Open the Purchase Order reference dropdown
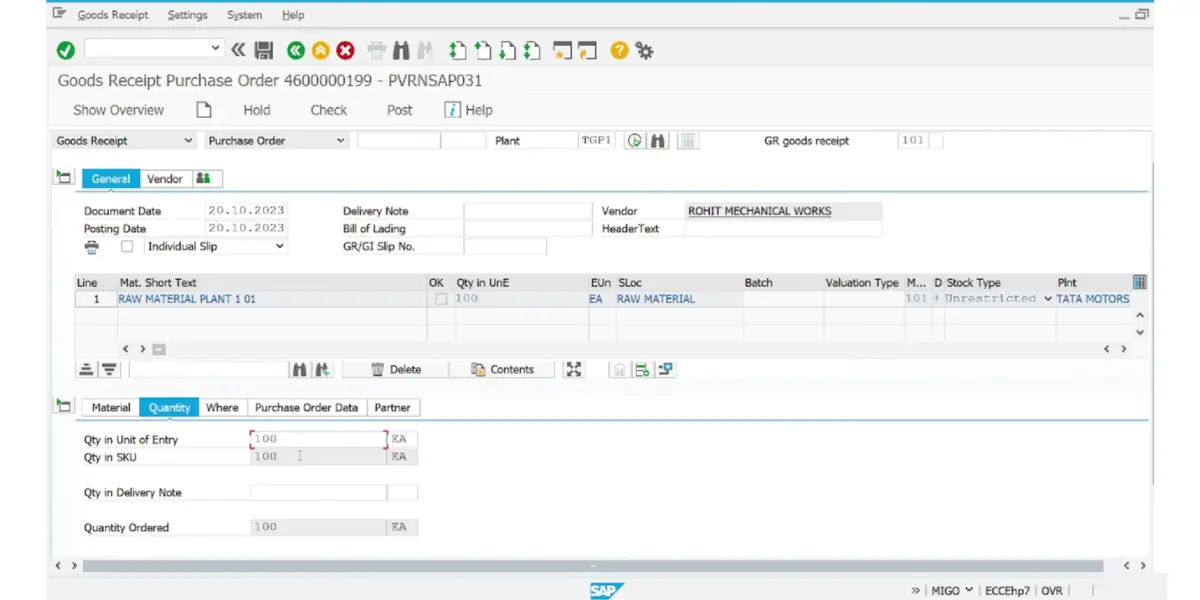Image resolution: width=1200 pixels, height=600 pixels. [x=340, y=141]
